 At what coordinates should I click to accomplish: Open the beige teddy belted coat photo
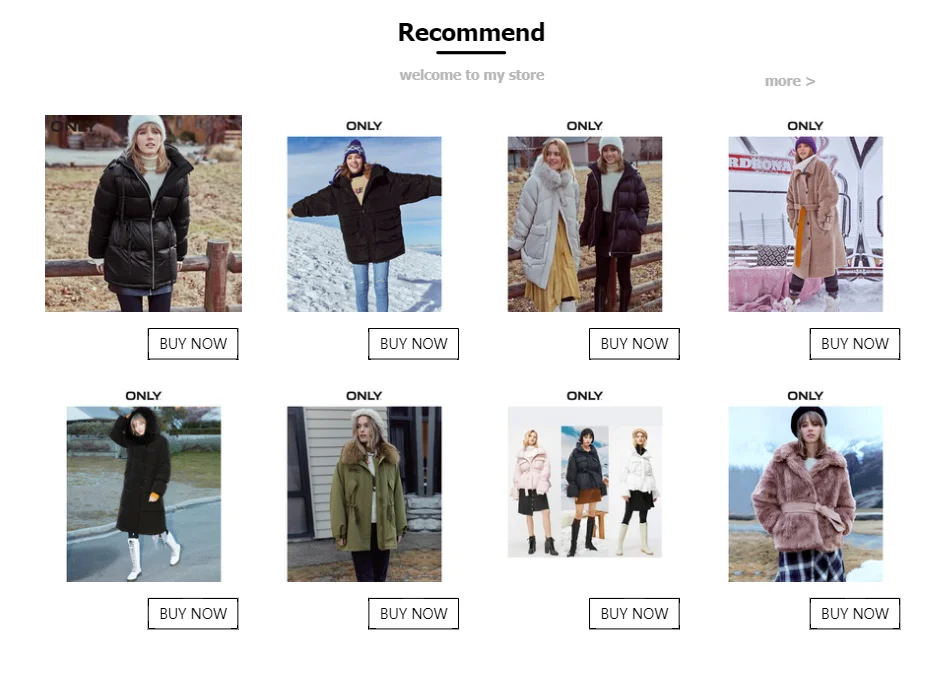(x=805, y=224)
